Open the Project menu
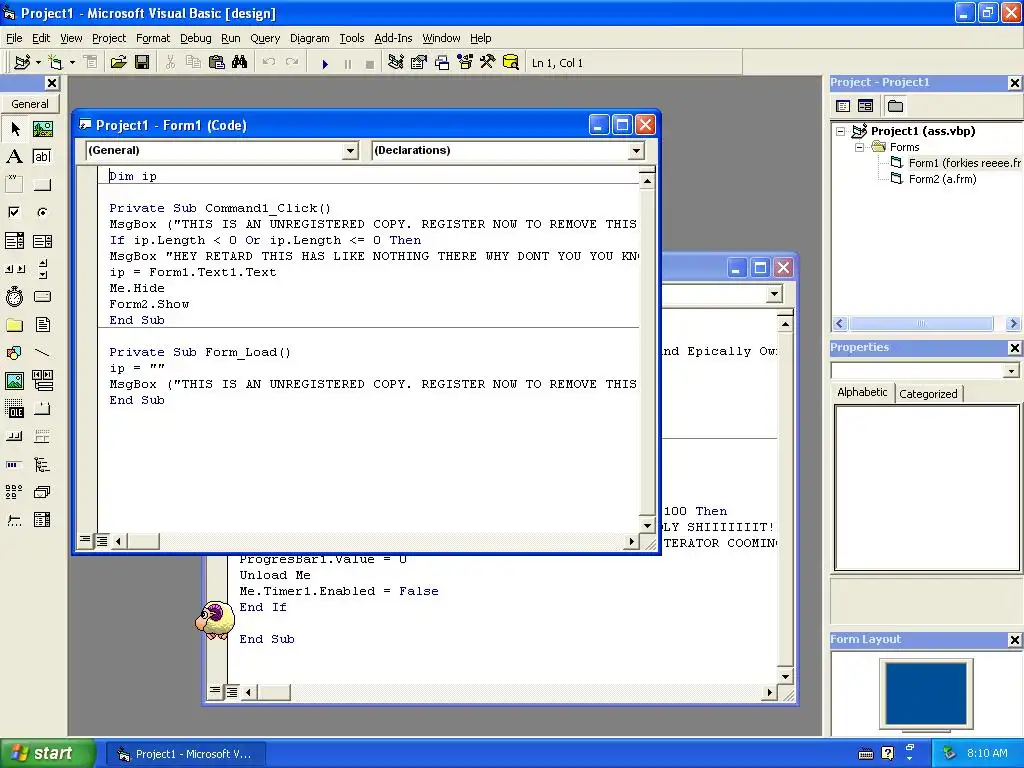 (109, 38)
